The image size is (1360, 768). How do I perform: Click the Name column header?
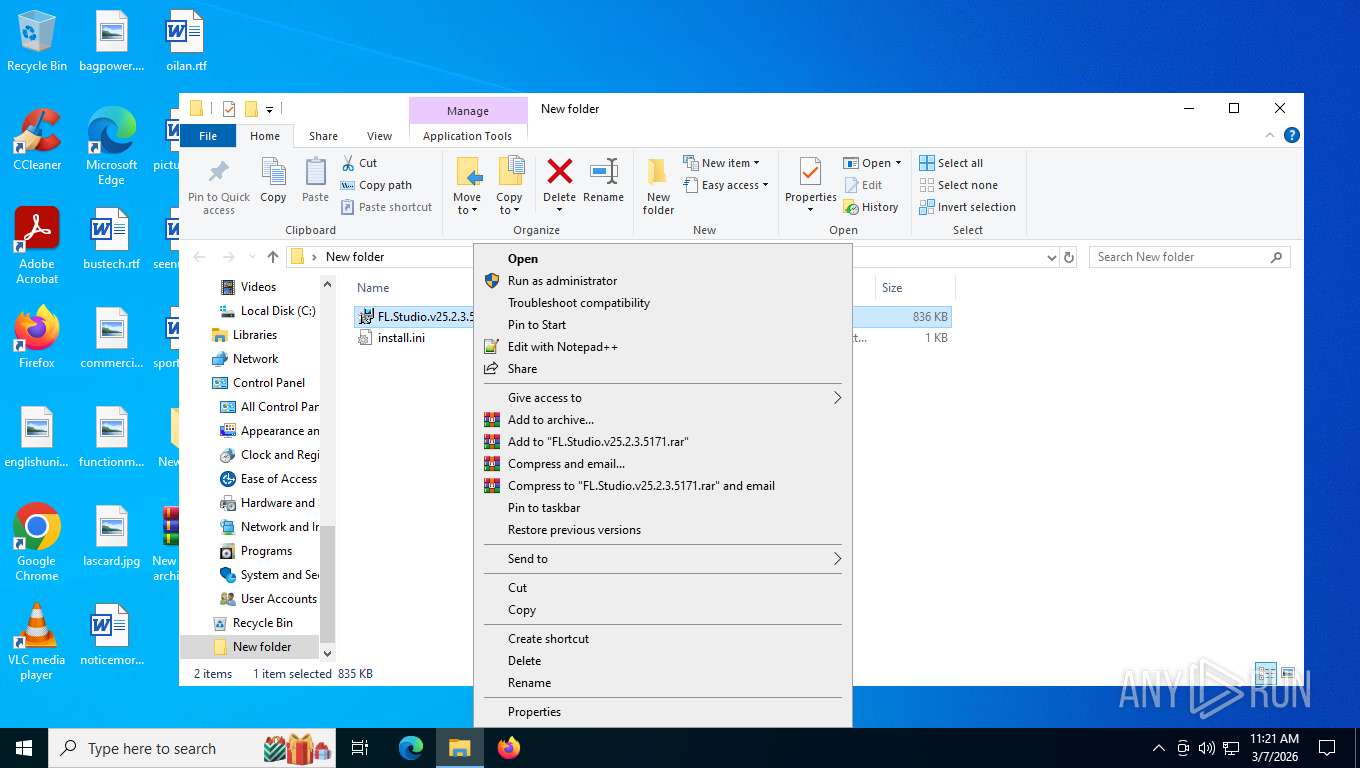tap(373, 288)
